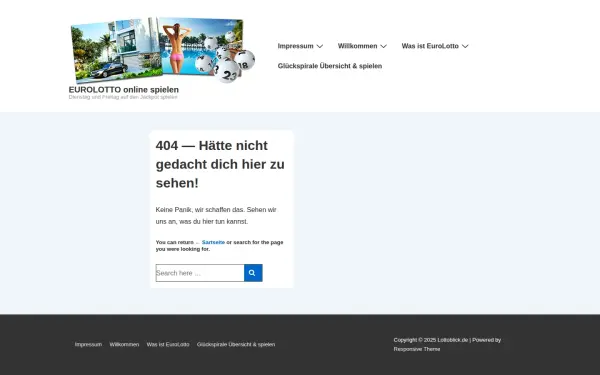Open Glückspirale Übersicht & spielen in header

(330, 66)
